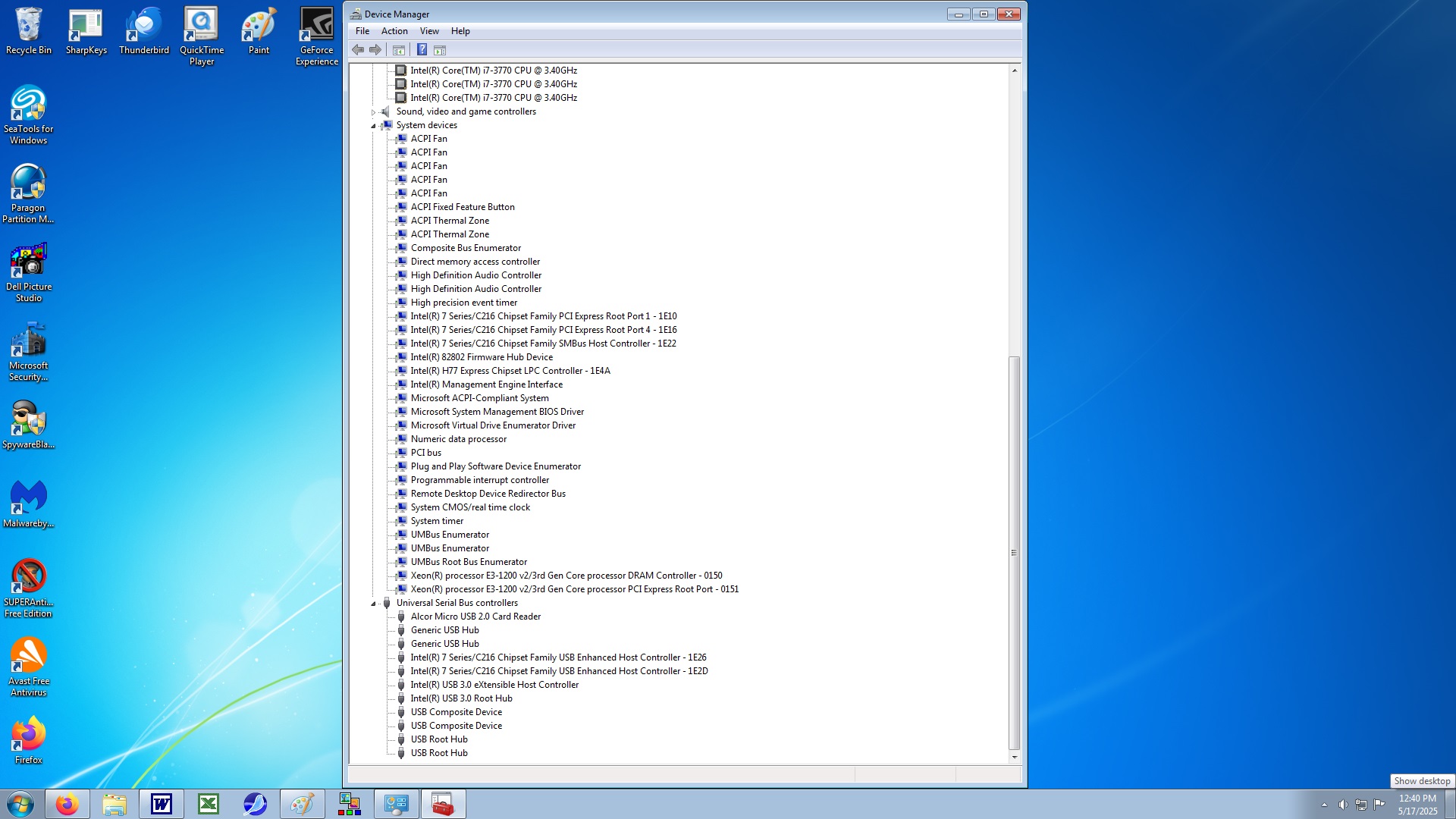
Task: Select Thunderbird desktop shortcut
Action: (144, 31)
